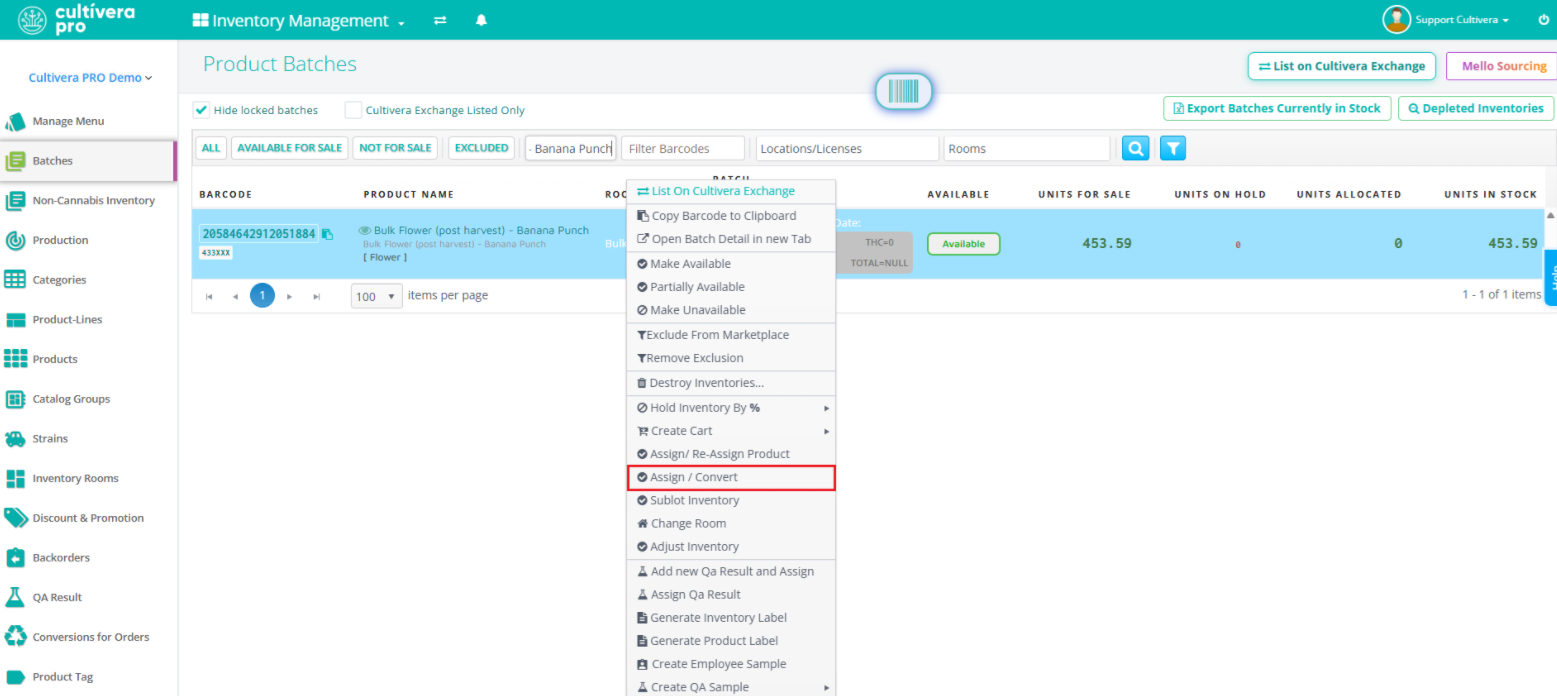Viewport: 1557px width, 696px height.
Task: Go to next page arrow in pager
Action: [x=289, y=297]
